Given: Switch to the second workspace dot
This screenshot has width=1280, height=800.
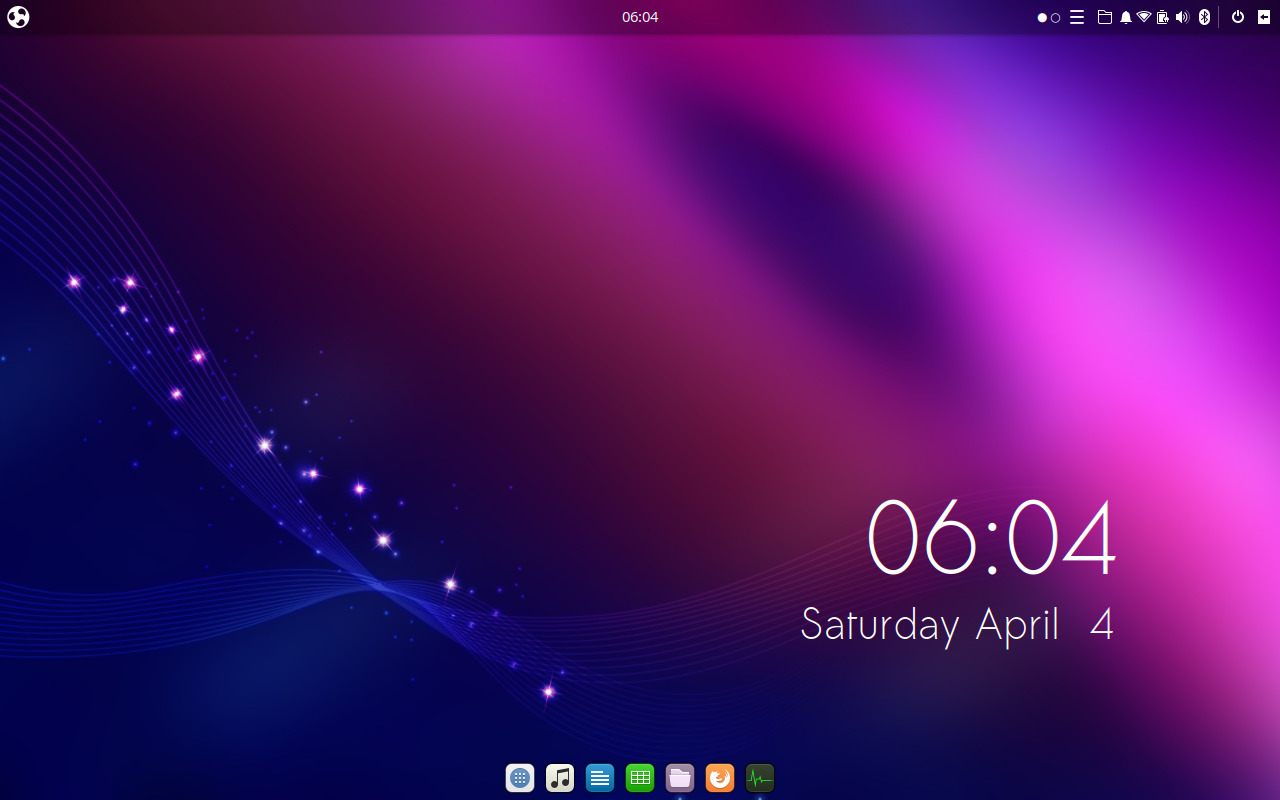Looking at the screenshot, I should 1055,17.
